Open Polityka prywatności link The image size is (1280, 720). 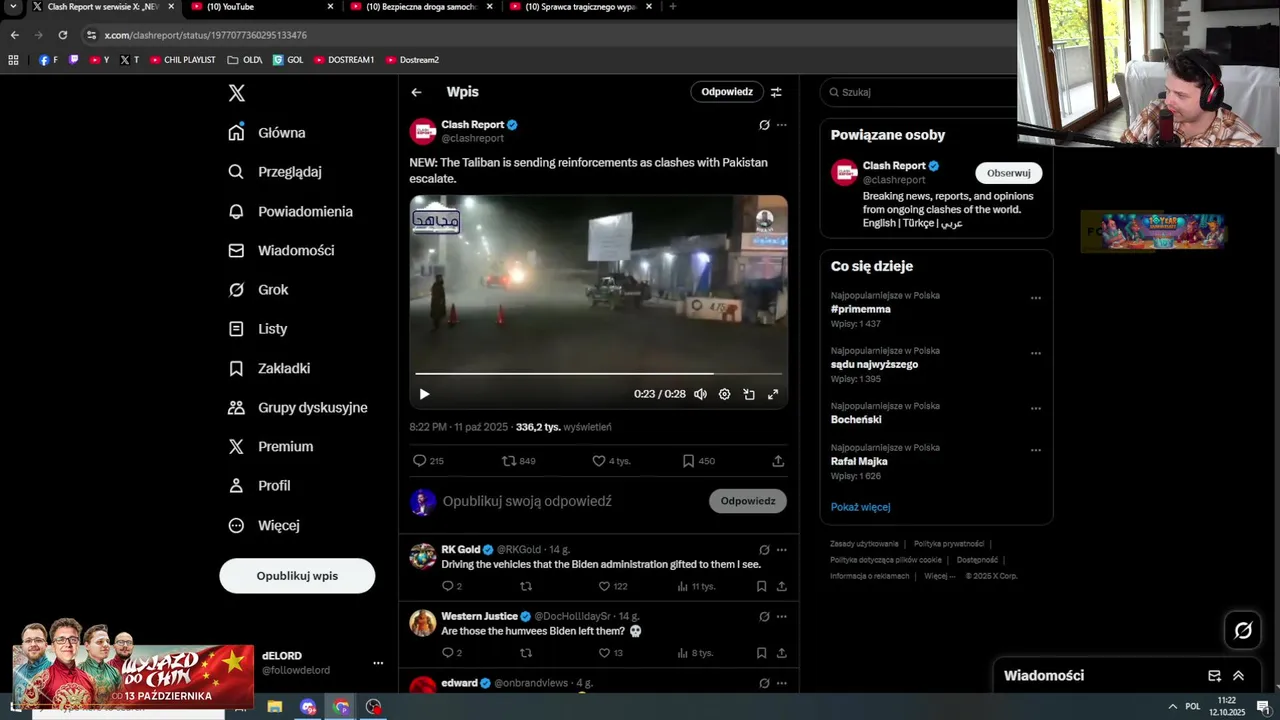[949, 544]
